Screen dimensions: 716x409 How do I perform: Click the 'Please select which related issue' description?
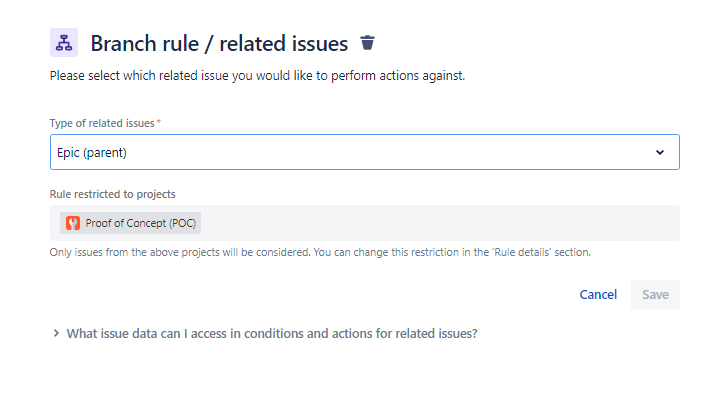click(x=257, y=76)
